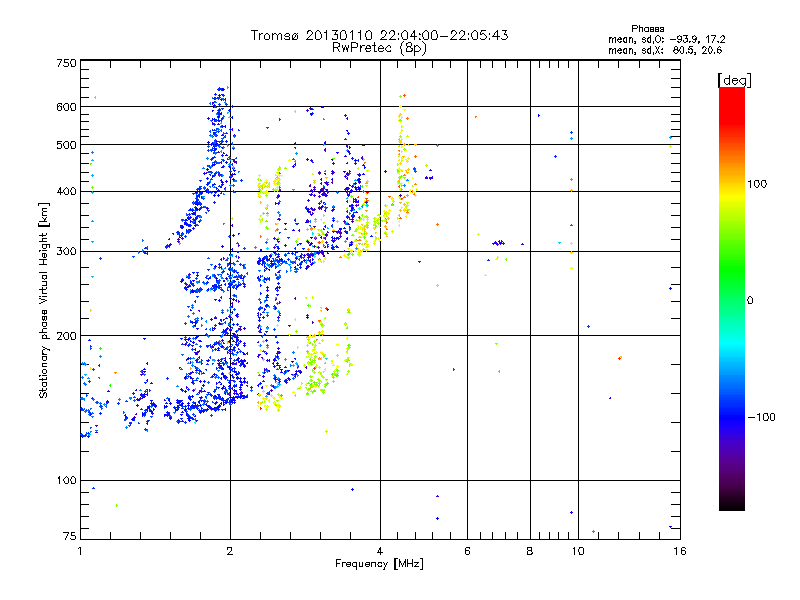The width and height of the screenshot is (800, 600).
Task: Click the 'Stationary phase Virtual Height [km]' axis label
Action: click(44, 301)
